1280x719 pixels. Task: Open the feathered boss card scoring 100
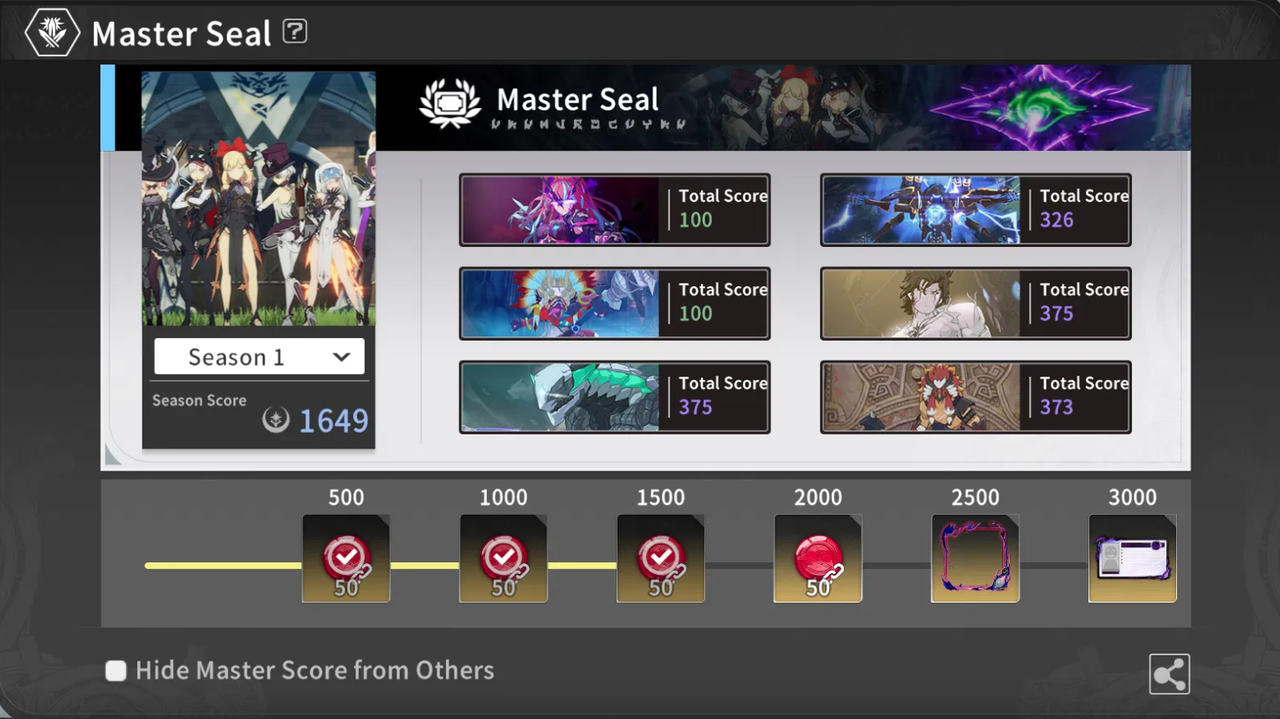pos(614,303)
